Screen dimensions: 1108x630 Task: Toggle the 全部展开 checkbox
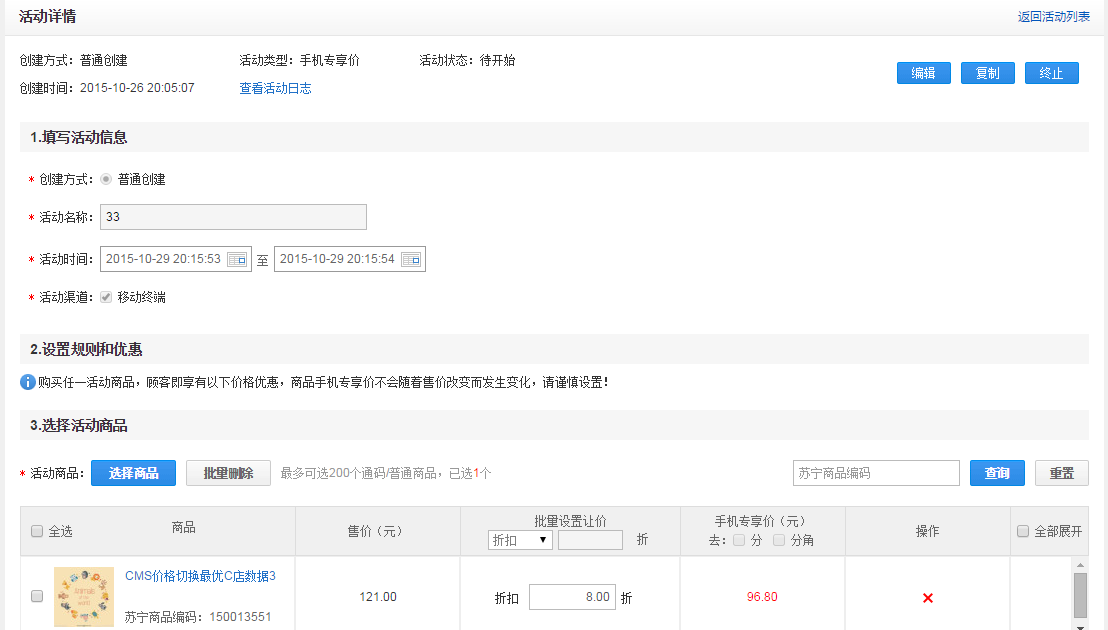tap(1022, 531)
